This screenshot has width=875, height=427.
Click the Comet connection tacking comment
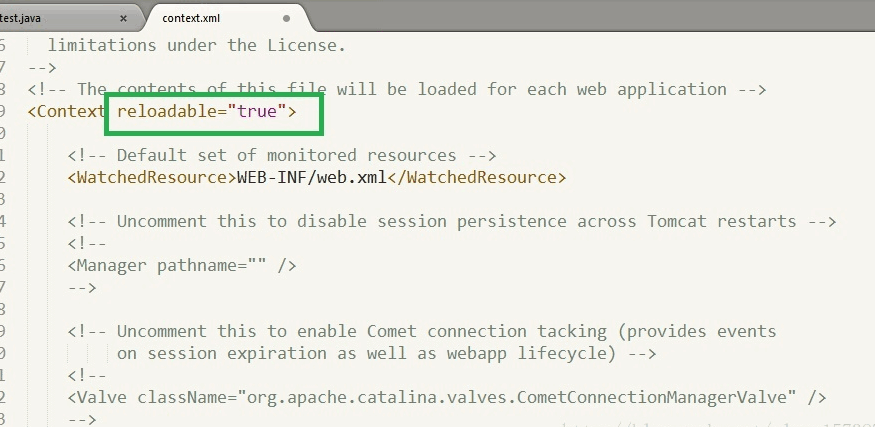422,331
